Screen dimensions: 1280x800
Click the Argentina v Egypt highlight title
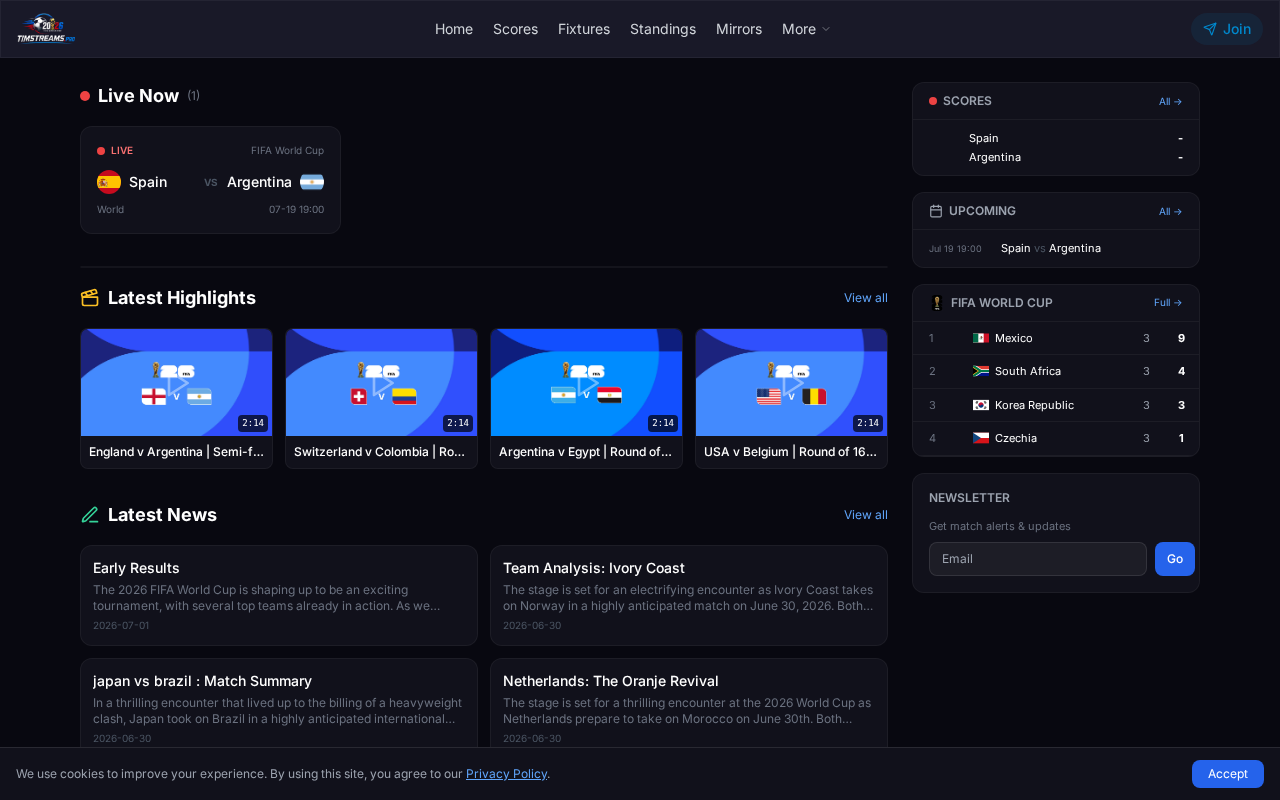586,452
